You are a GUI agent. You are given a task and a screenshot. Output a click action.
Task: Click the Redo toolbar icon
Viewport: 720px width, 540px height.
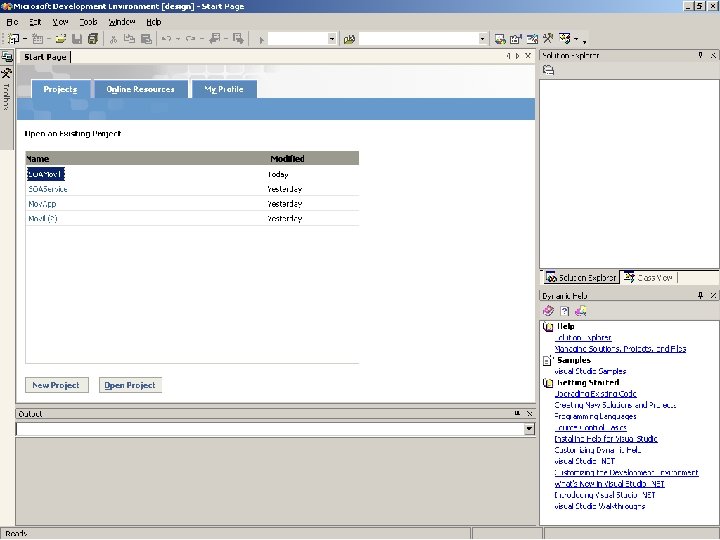(x=191, y=39)
